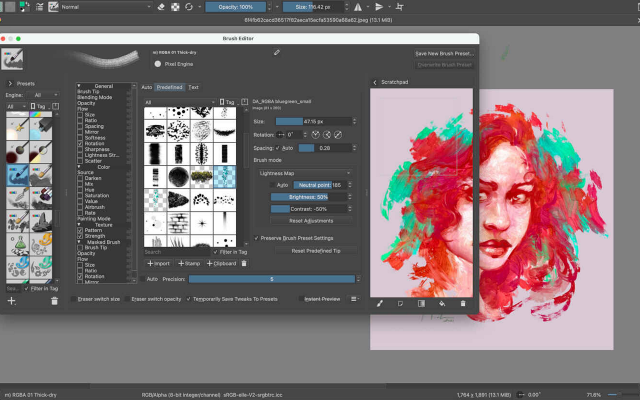Collapse Scratchpad using its chevron
The width and height of the screenshot is (640, 400).
375,82
